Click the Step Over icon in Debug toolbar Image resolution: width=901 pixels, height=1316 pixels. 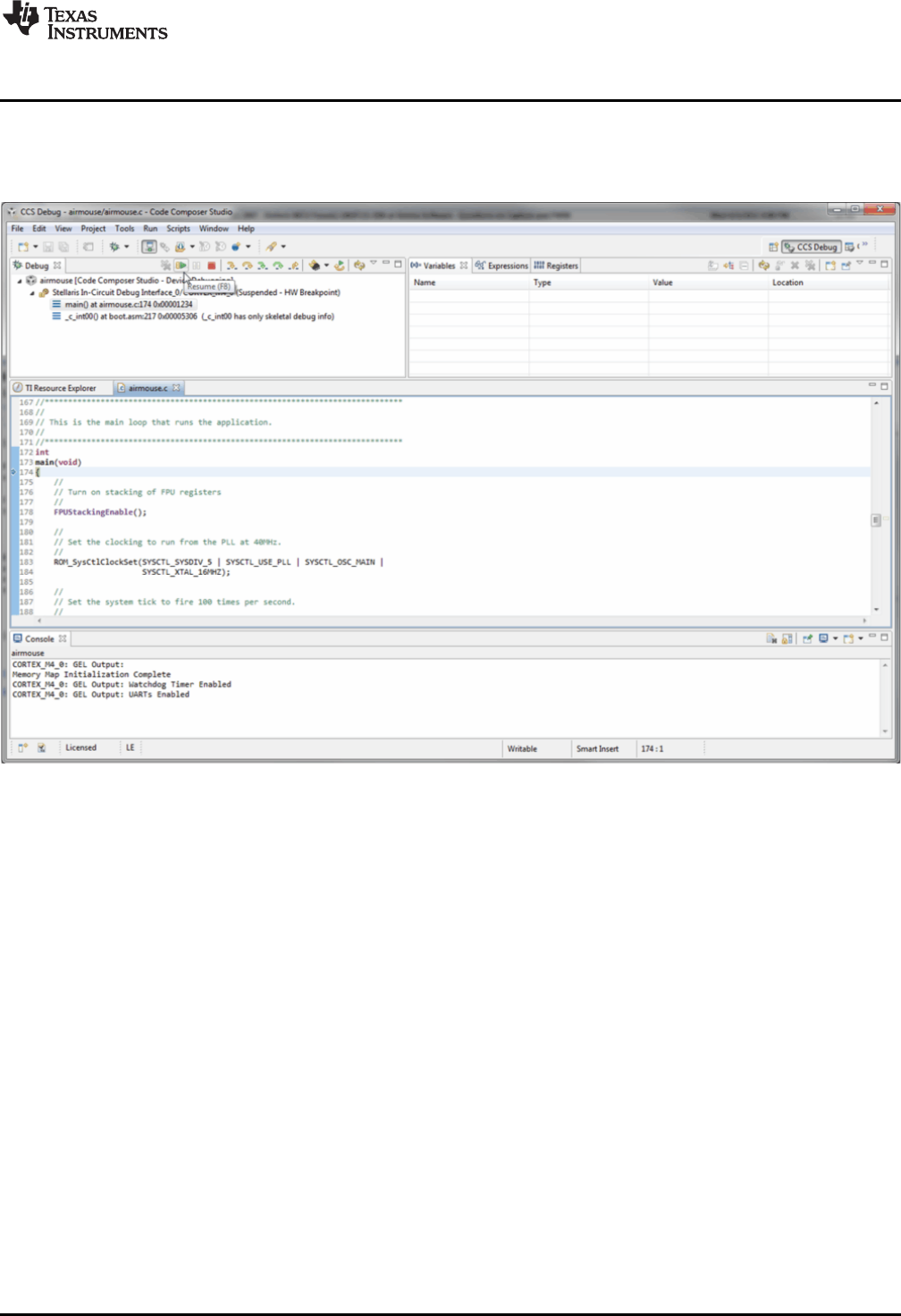click(248, 266)
